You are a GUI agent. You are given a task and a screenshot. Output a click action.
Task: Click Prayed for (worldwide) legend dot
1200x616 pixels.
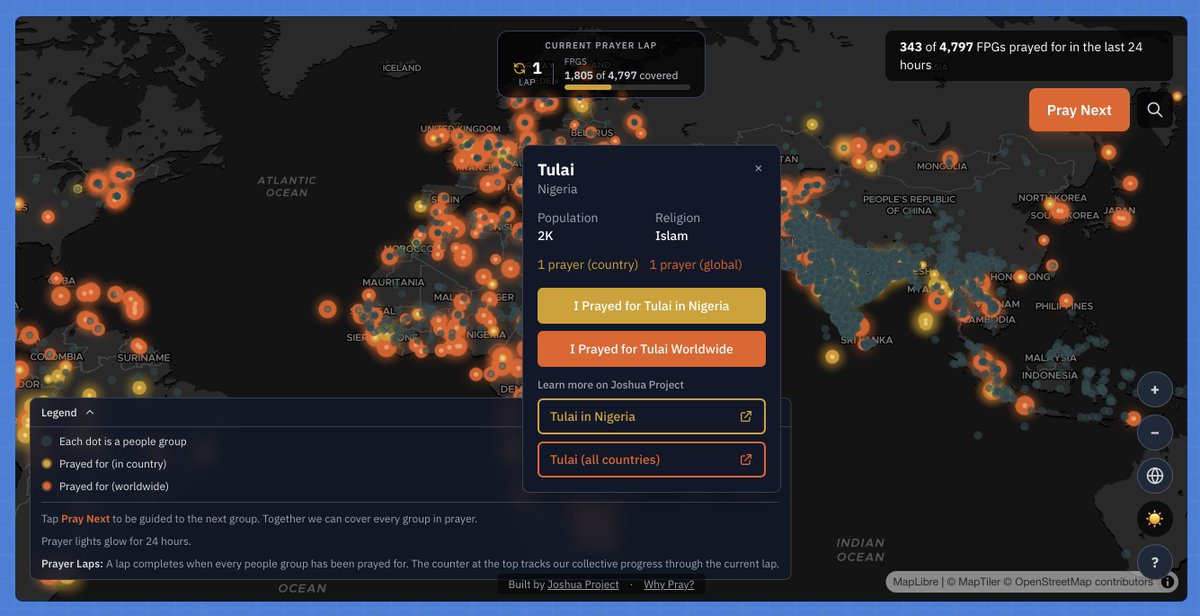[x=47, y=487]
